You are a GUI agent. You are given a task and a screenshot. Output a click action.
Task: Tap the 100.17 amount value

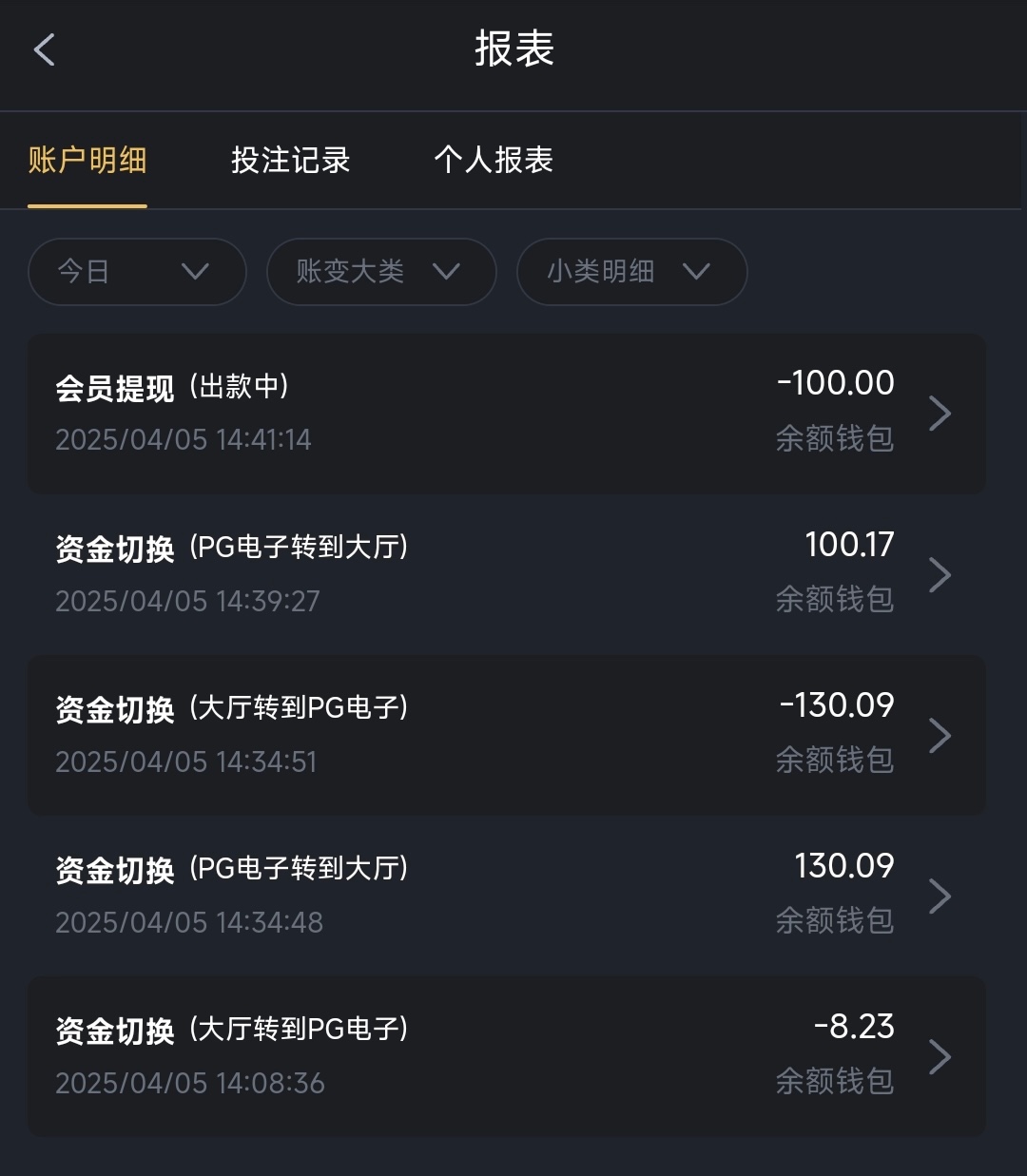click(x=849, y=545)
